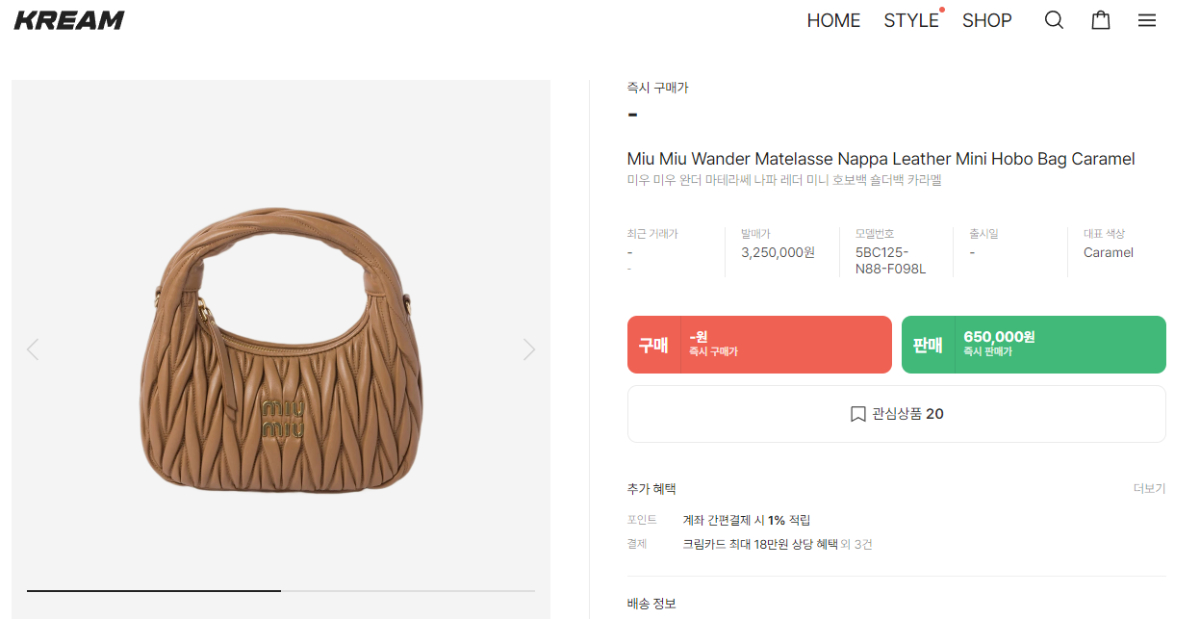The image size is (1200, 619).
Task: Click the image carousel progress bar
Action: (x=280, y=590)
